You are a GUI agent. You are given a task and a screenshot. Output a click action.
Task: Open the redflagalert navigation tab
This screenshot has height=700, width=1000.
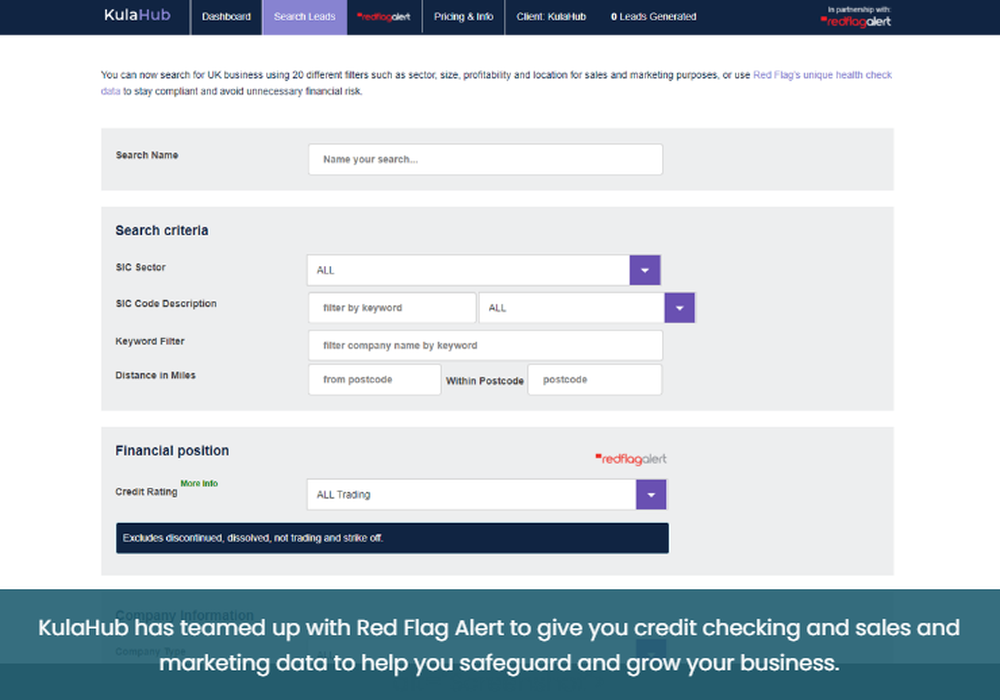[x=384, y=17]
